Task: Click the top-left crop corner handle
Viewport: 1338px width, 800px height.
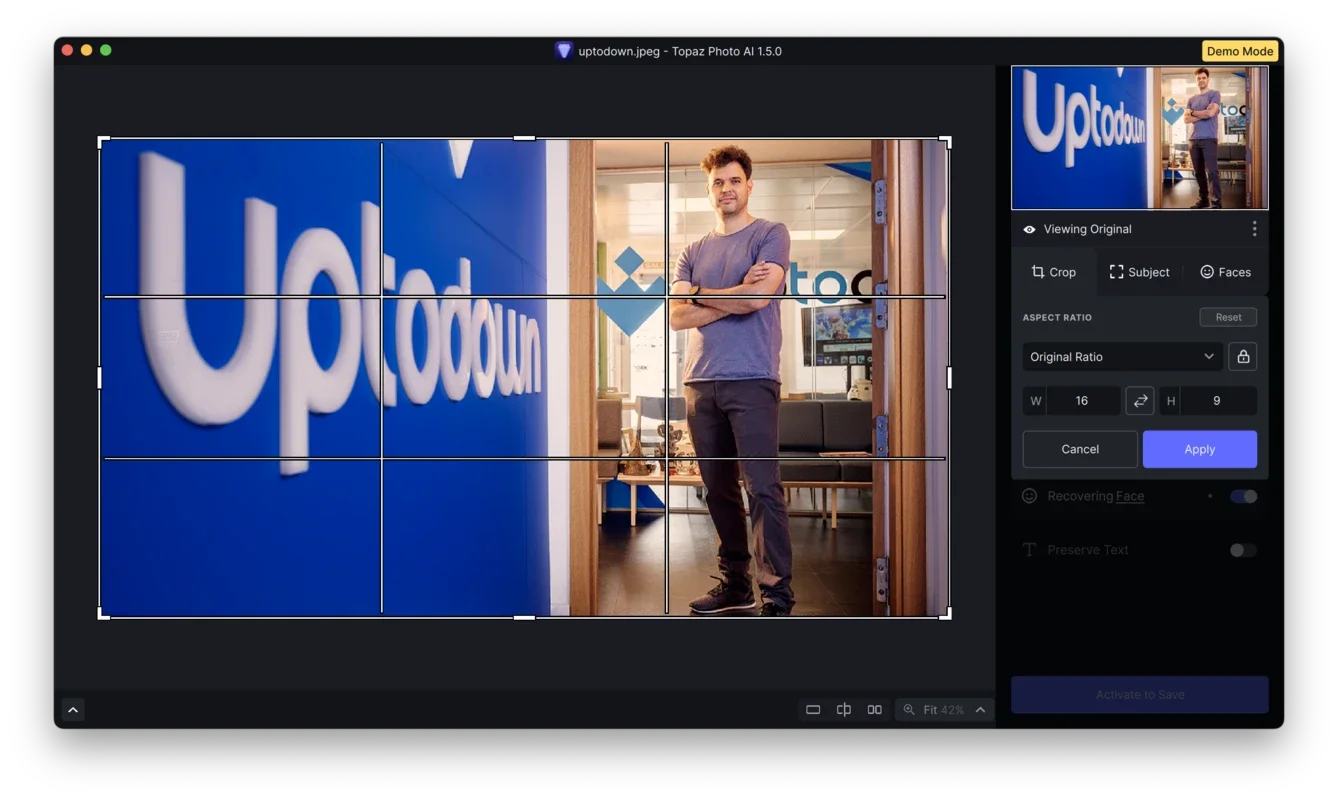Action: pyautogui.click(x=103, y=143)
